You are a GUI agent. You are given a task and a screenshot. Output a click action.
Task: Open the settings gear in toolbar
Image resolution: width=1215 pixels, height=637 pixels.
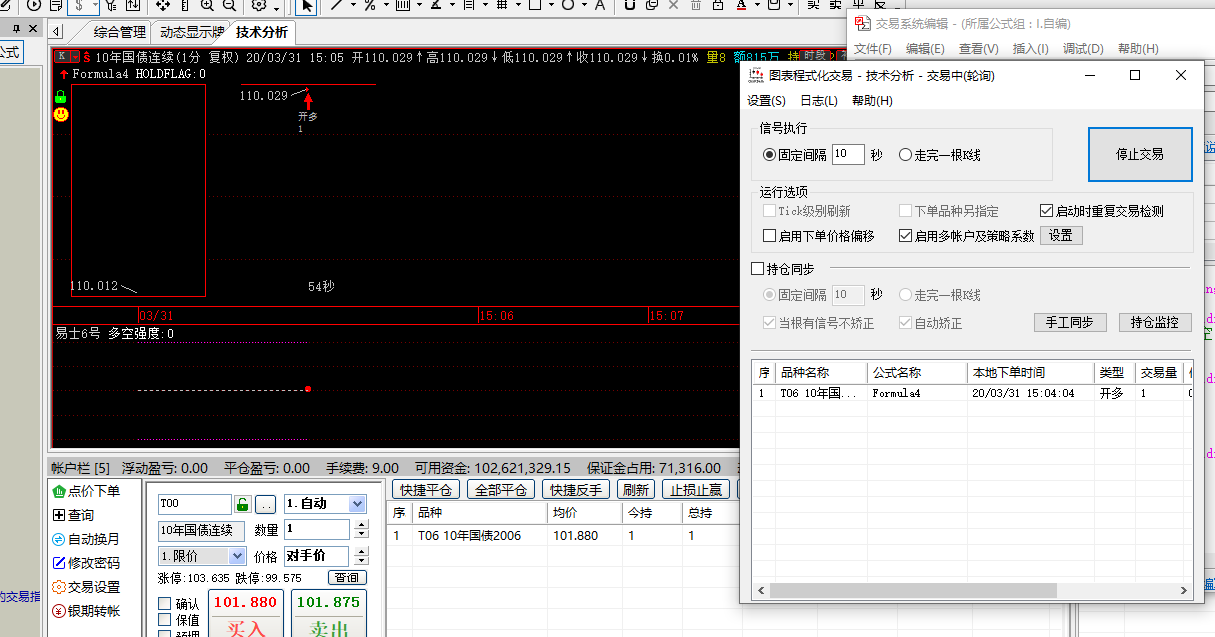pyautogui.click(x=259, y=5)
